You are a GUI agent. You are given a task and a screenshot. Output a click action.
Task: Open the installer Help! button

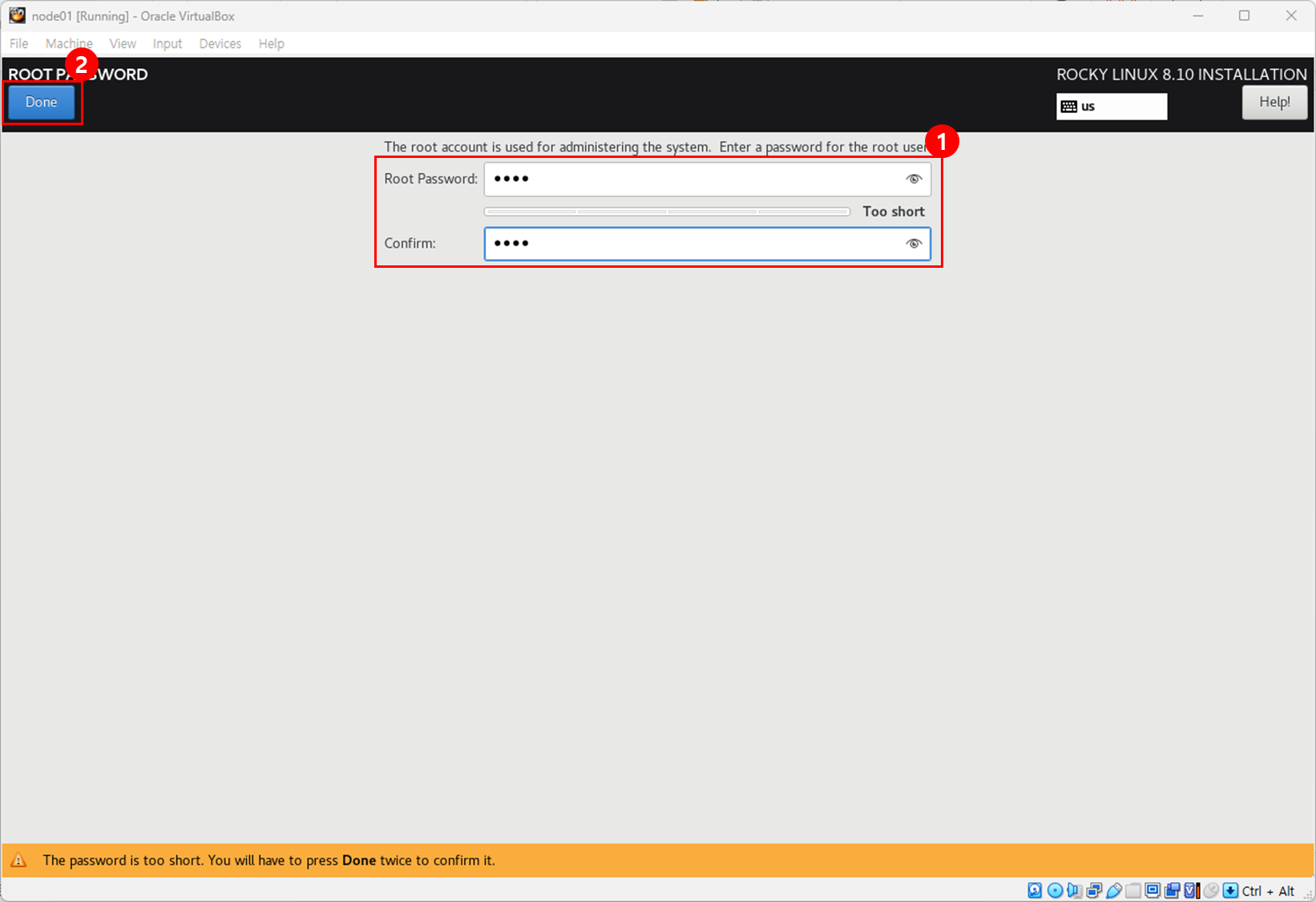tap(1274, 103)
